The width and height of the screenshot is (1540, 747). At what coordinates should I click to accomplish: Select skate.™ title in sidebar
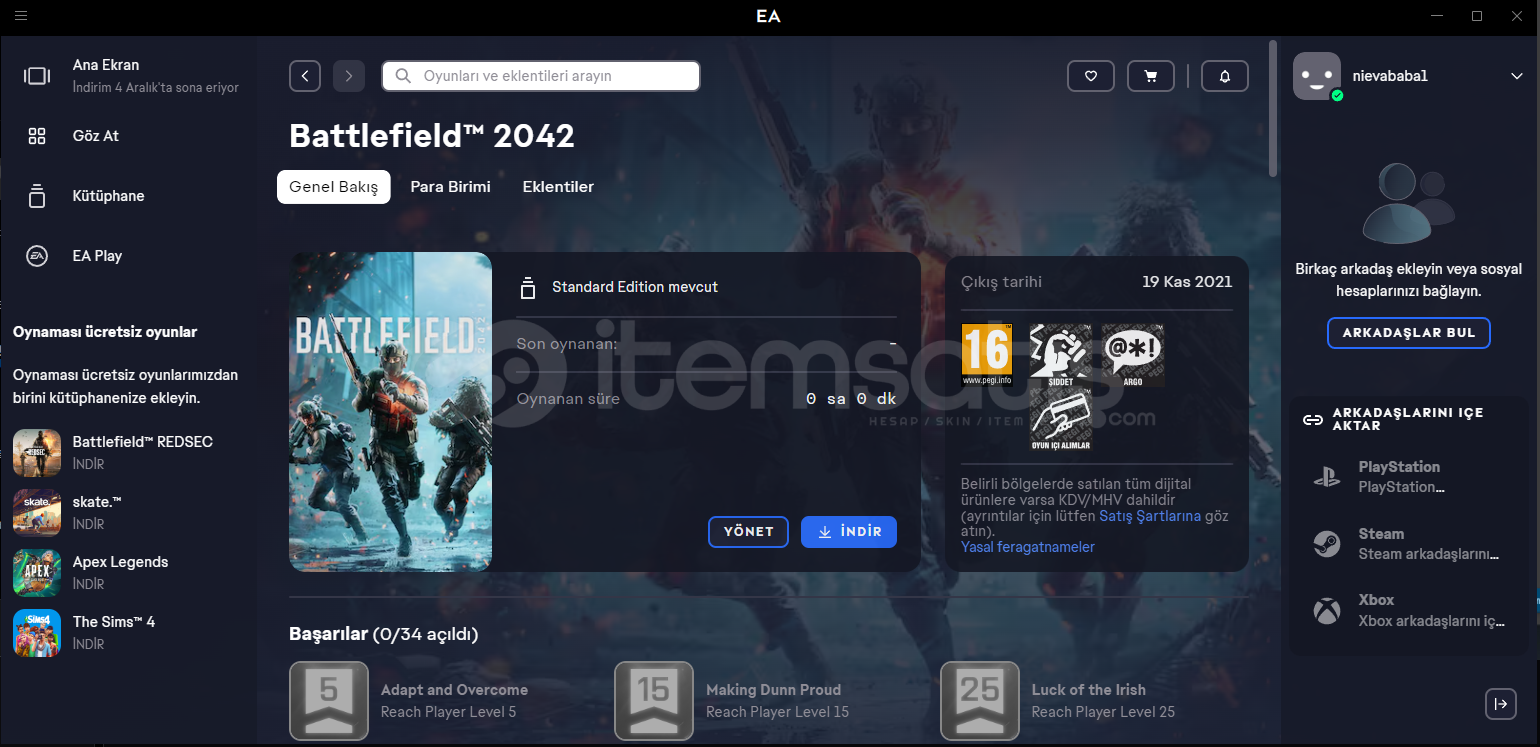coord(97,502)
